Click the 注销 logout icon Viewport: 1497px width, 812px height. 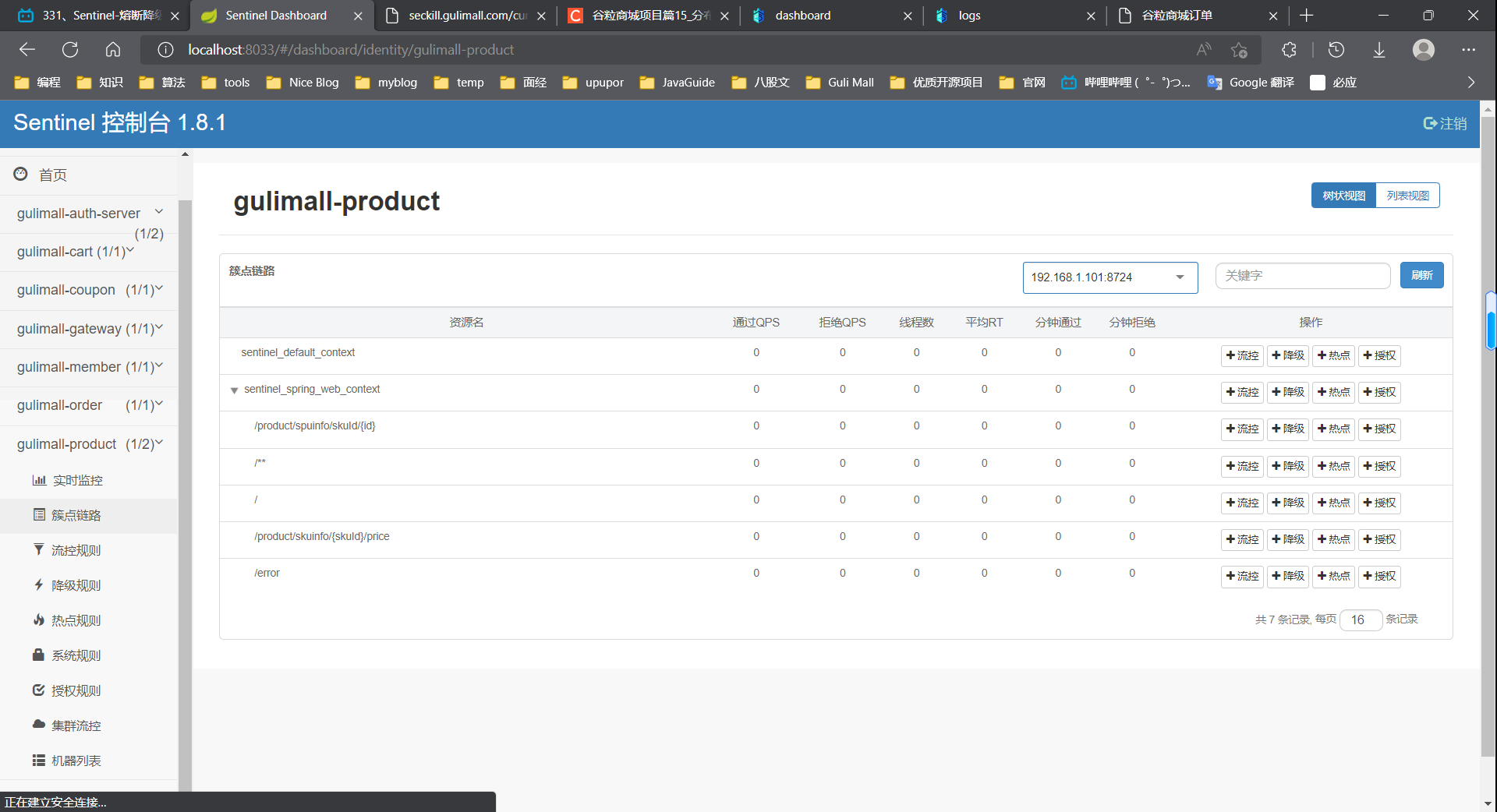1444,123
